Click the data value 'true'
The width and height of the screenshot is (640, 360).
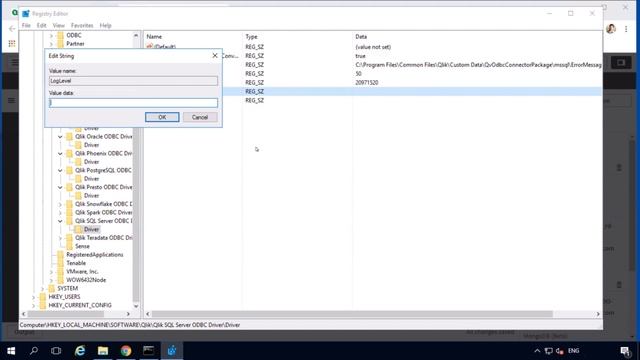(360, 56)
